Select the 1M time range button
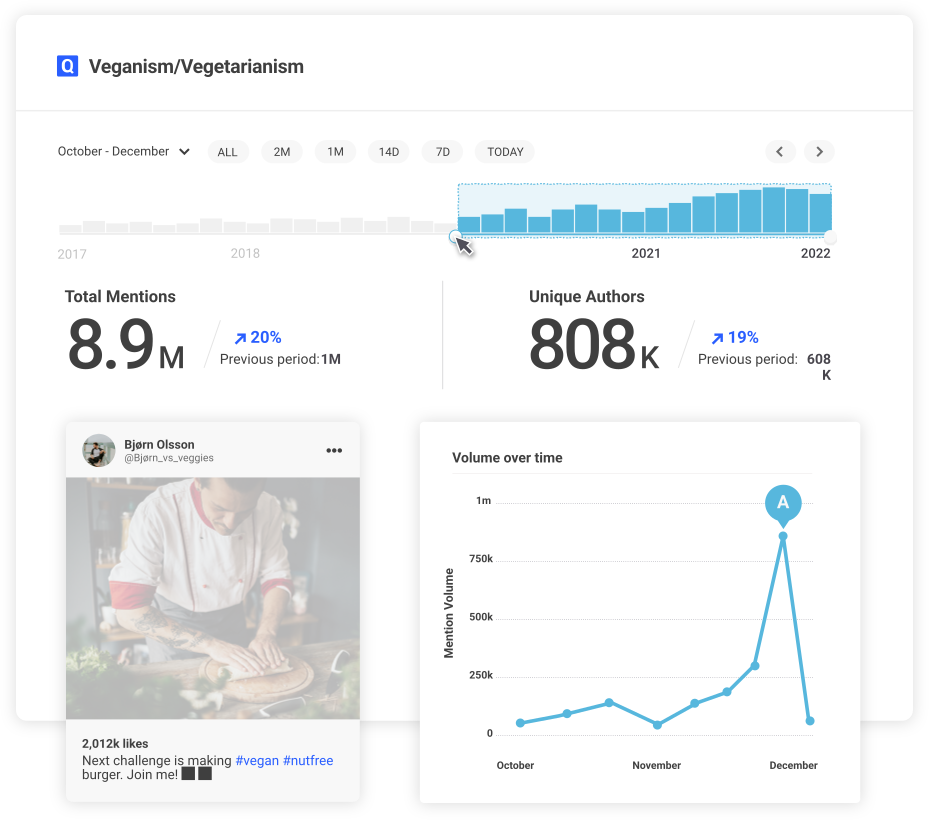The image size is (929, 820). point(335,152)
